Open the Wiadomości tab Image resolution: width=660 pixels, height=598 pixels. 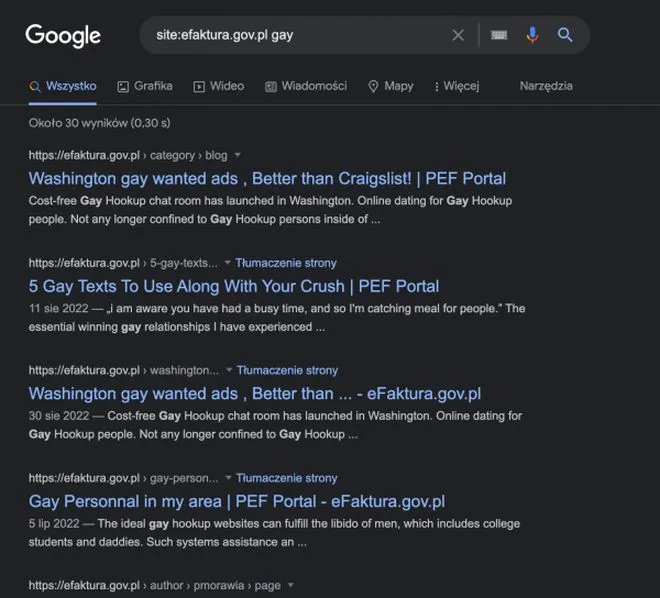pyautogui.click(x=306, y=86)
